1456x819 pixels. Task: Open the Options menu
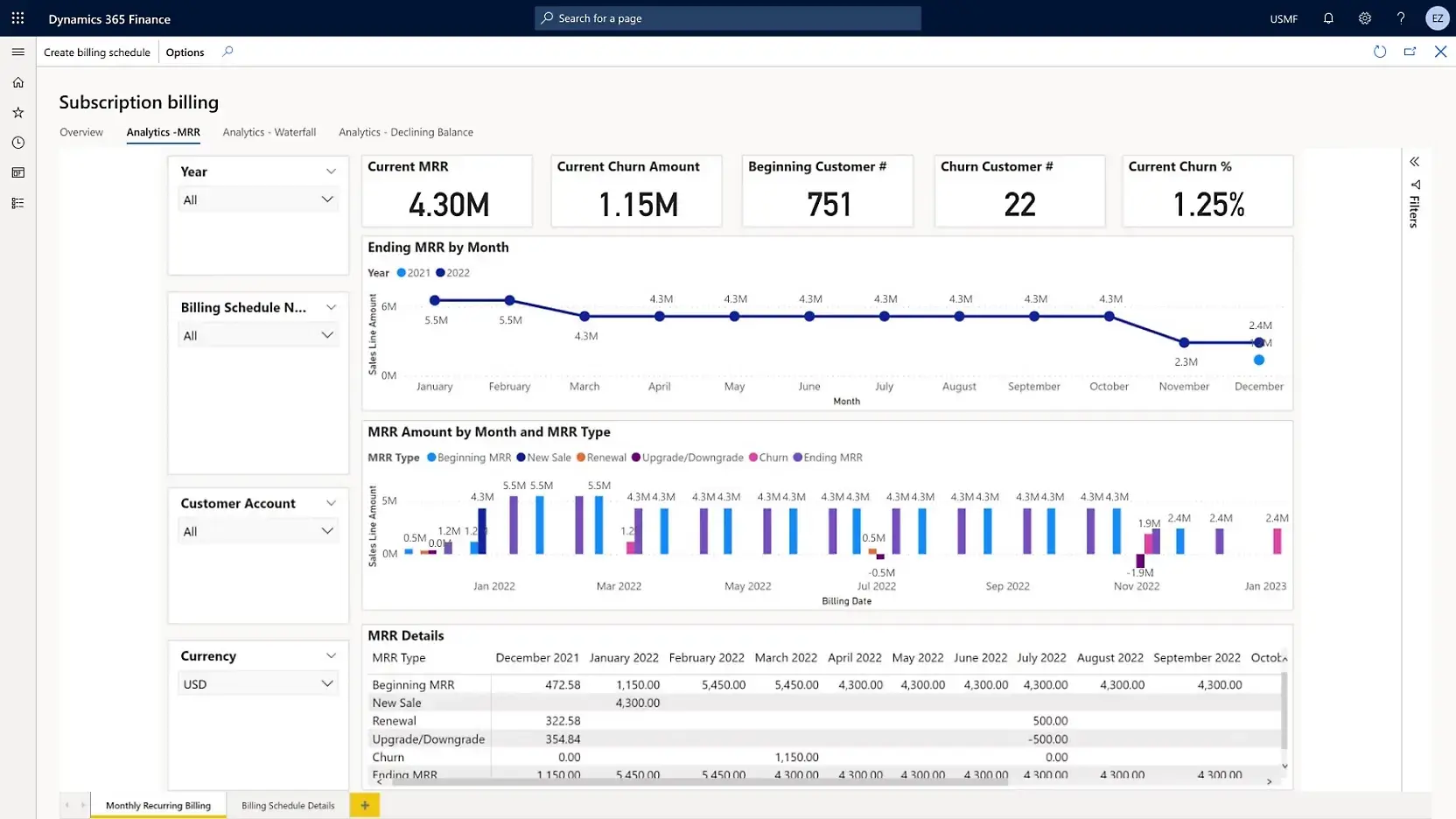184,52
